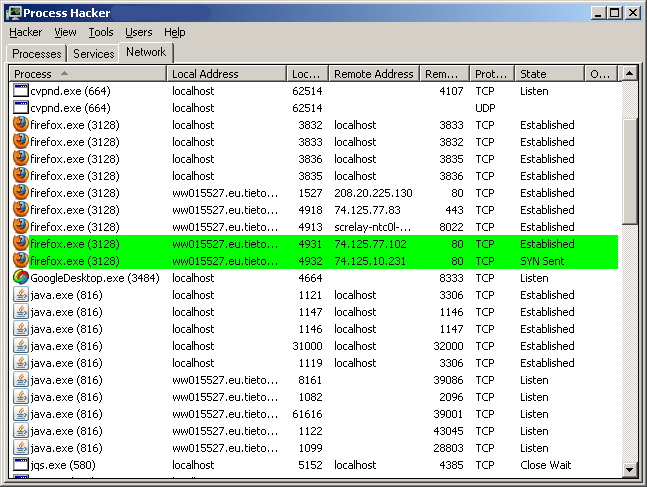This screenshot has width=647, height=487.
Task: Click the window icon for cvpnd.exe TCP row
Action: 21,90
